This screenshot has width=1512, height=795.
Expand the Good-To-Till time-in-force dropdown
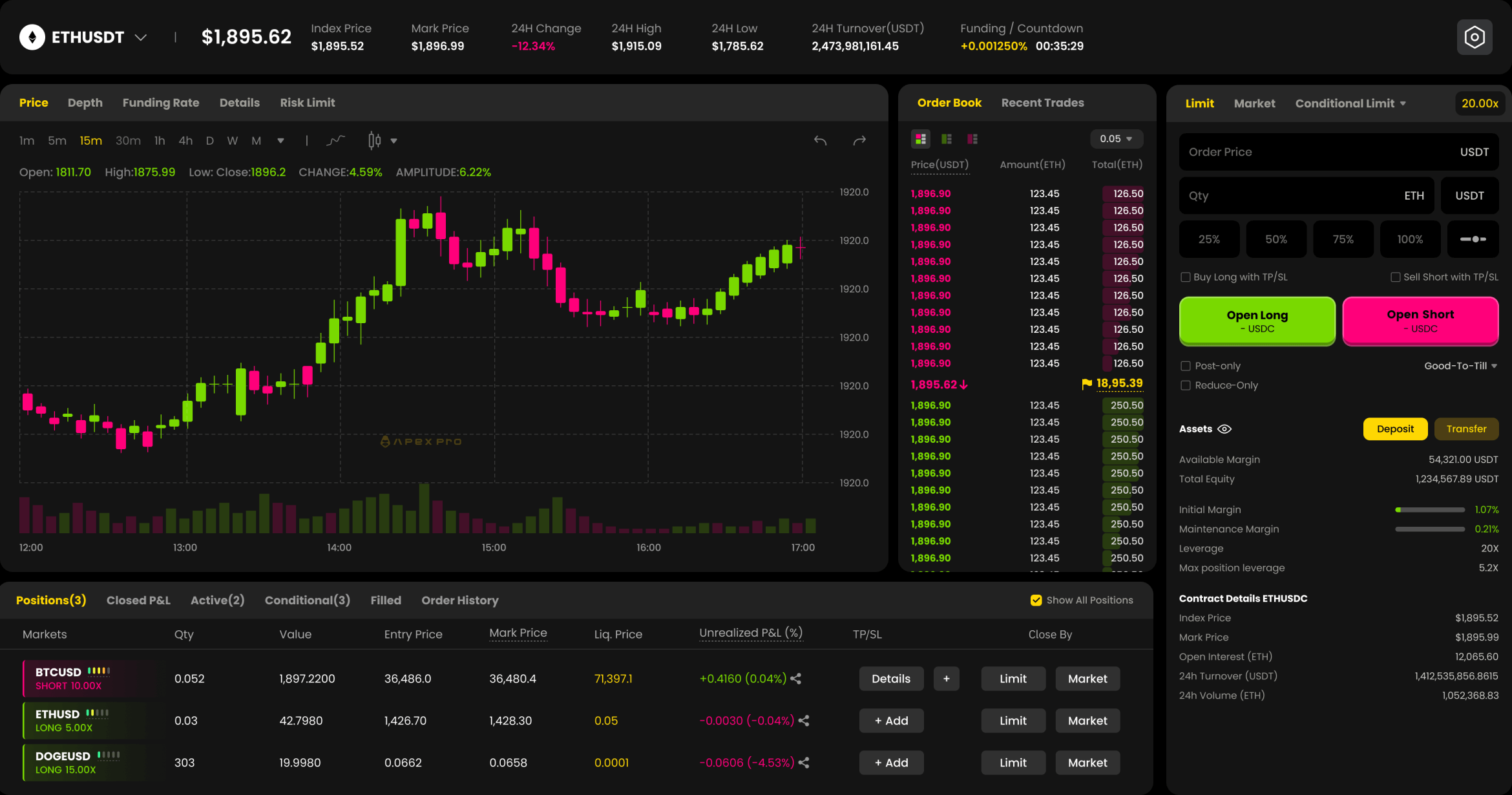[x=1460, y=366]
